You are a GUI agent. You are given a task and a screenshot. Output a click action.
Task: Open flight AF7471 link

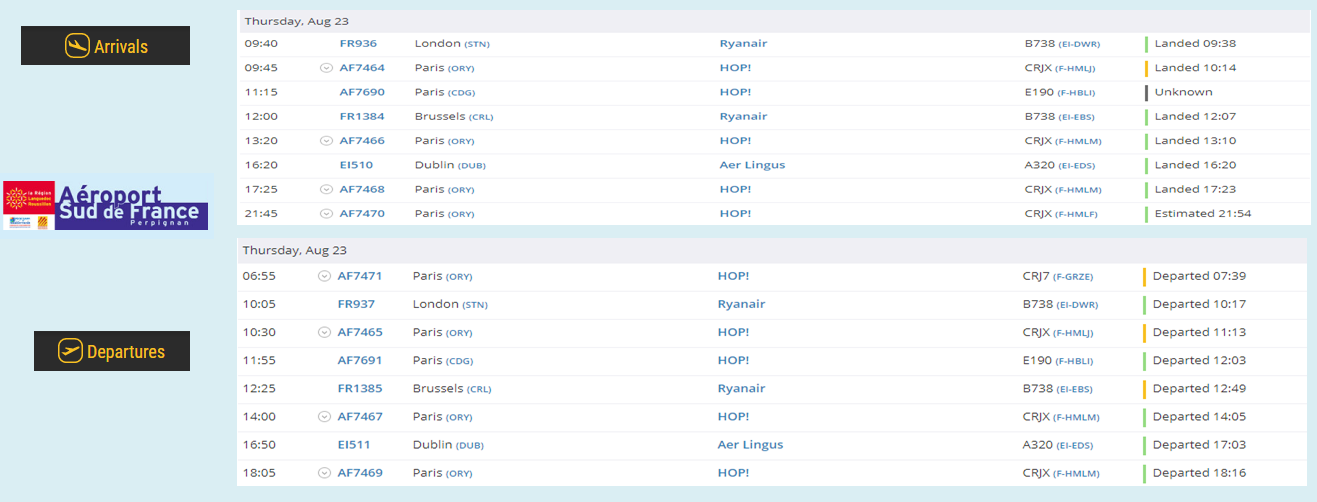(x=360, y=276)
